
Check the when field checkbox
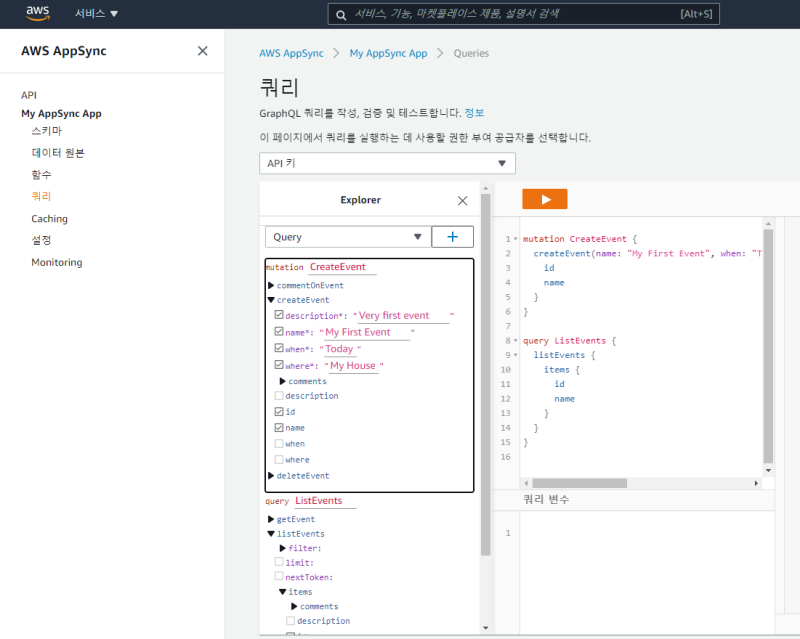[x=279, y=443]
